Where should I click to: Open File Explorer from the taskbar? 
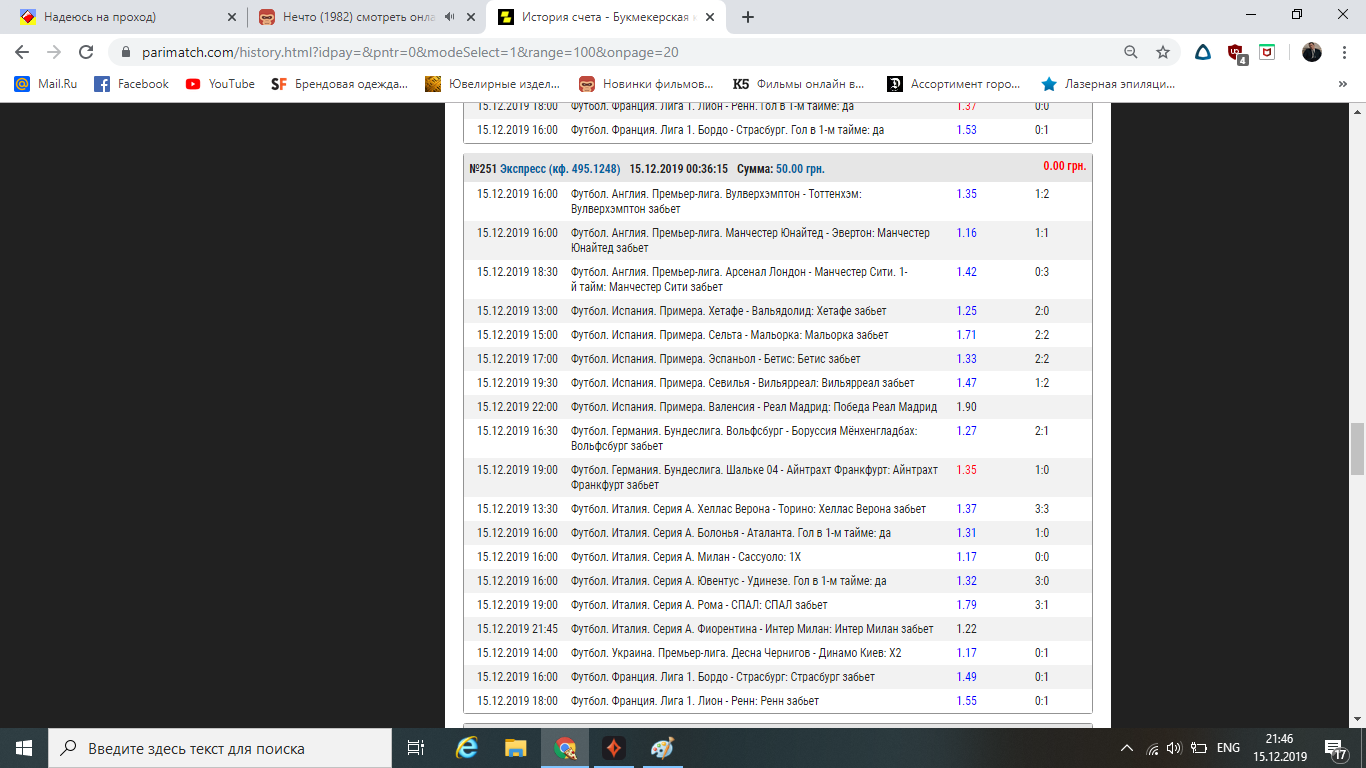tap(515, 748)
